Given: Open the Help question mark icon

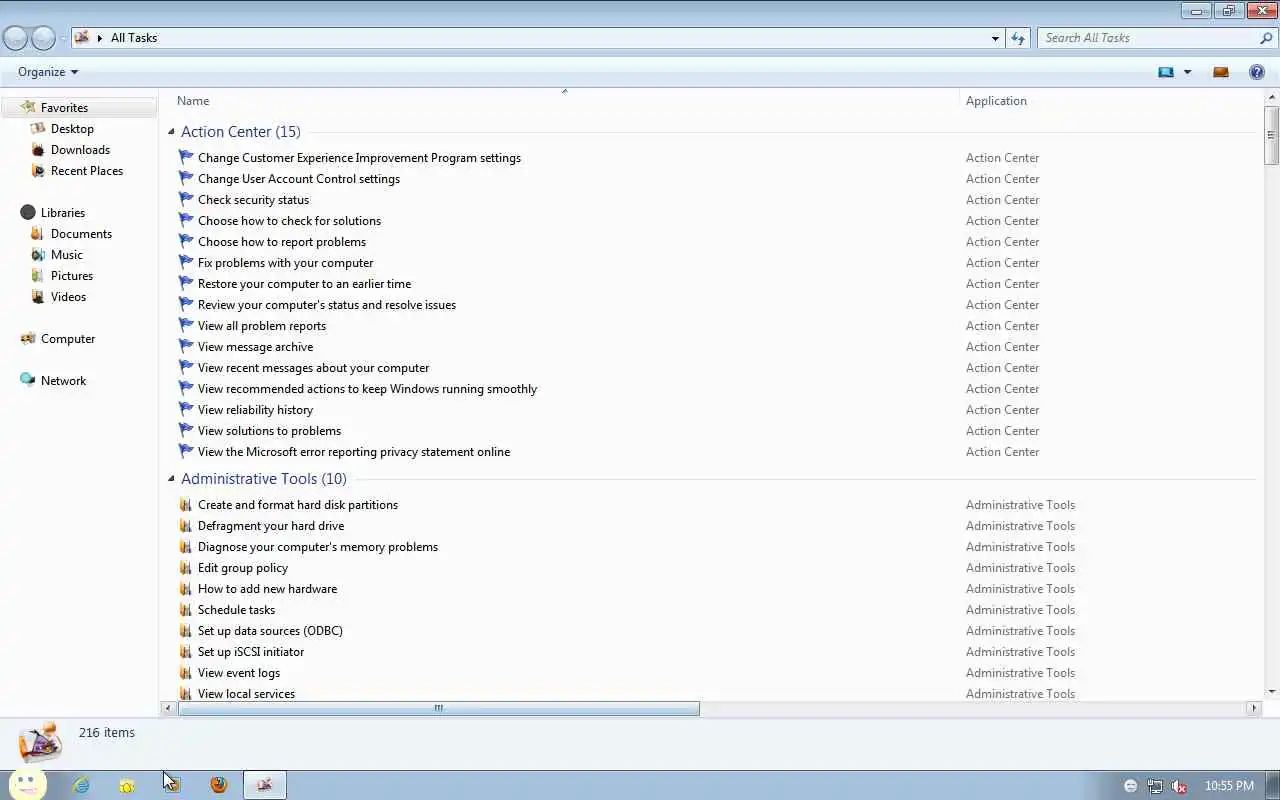Looking at the screenshot, I should tap(1257, 72).
